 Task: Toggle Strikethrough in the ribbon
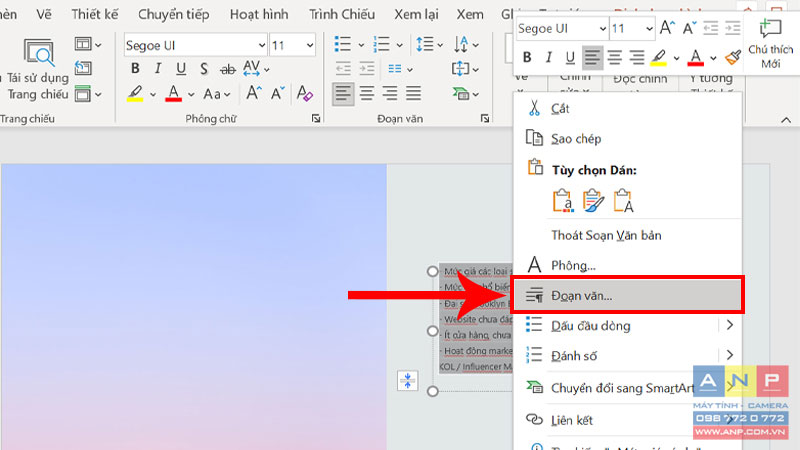(x=228, y=68)
